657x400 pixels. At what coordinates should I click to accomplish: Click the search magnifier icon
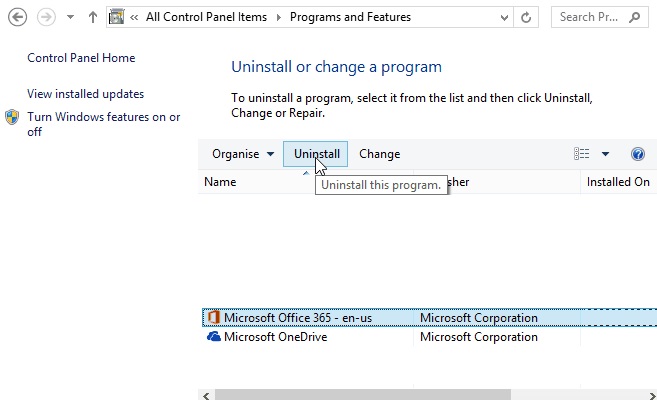point(635,17)
